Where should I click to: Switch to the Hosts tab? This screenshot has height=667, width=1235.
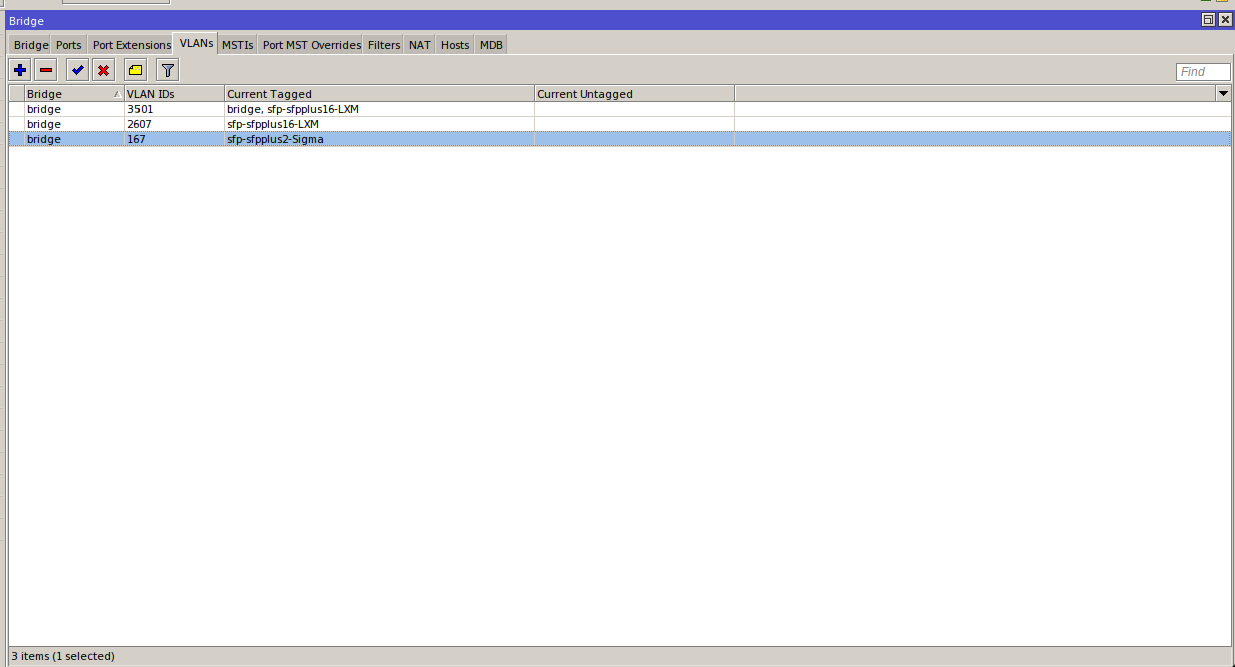click(x=455, y=45)
